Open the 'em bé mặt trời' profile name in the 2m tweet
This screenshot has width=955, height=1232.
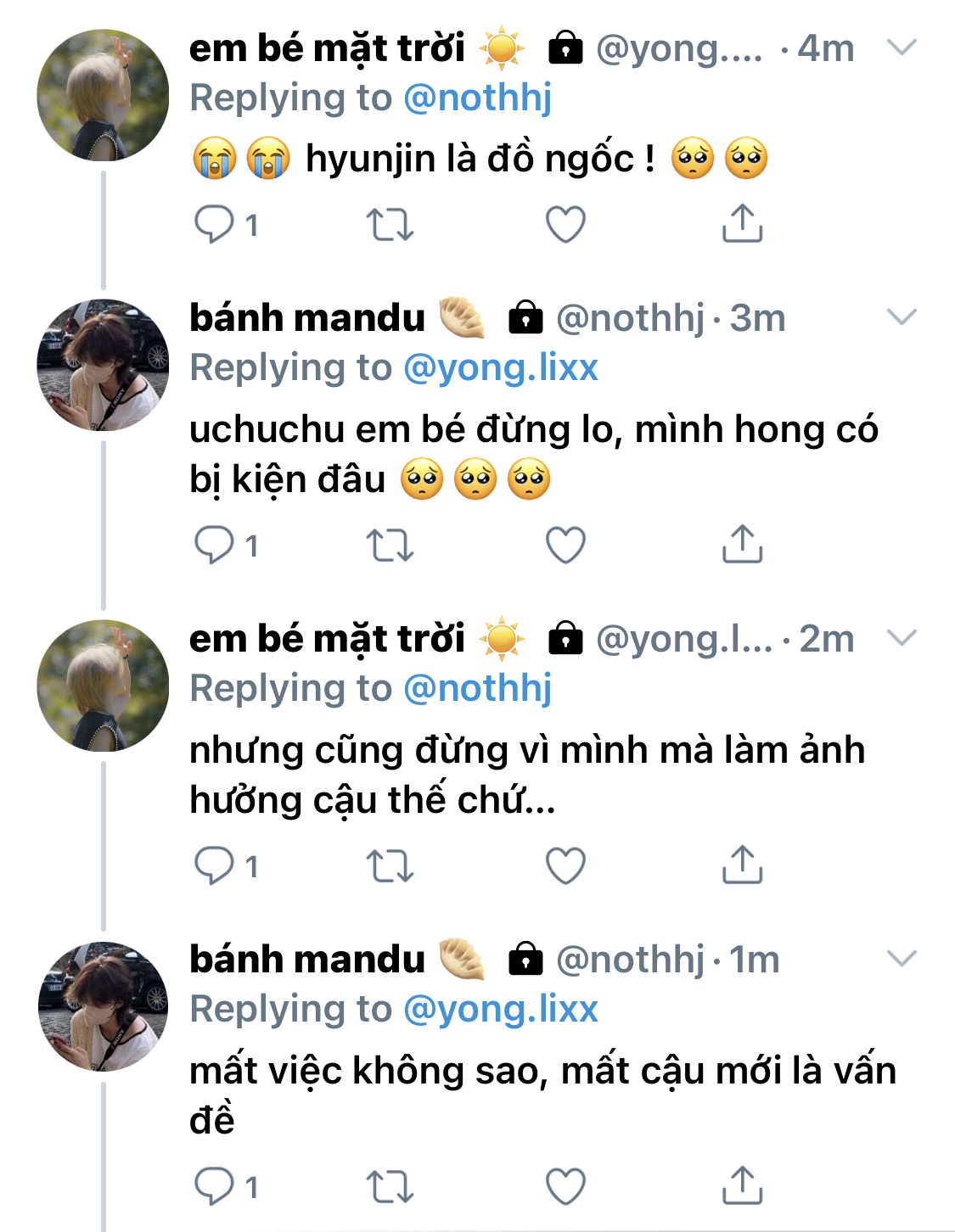tap(327, 639)
